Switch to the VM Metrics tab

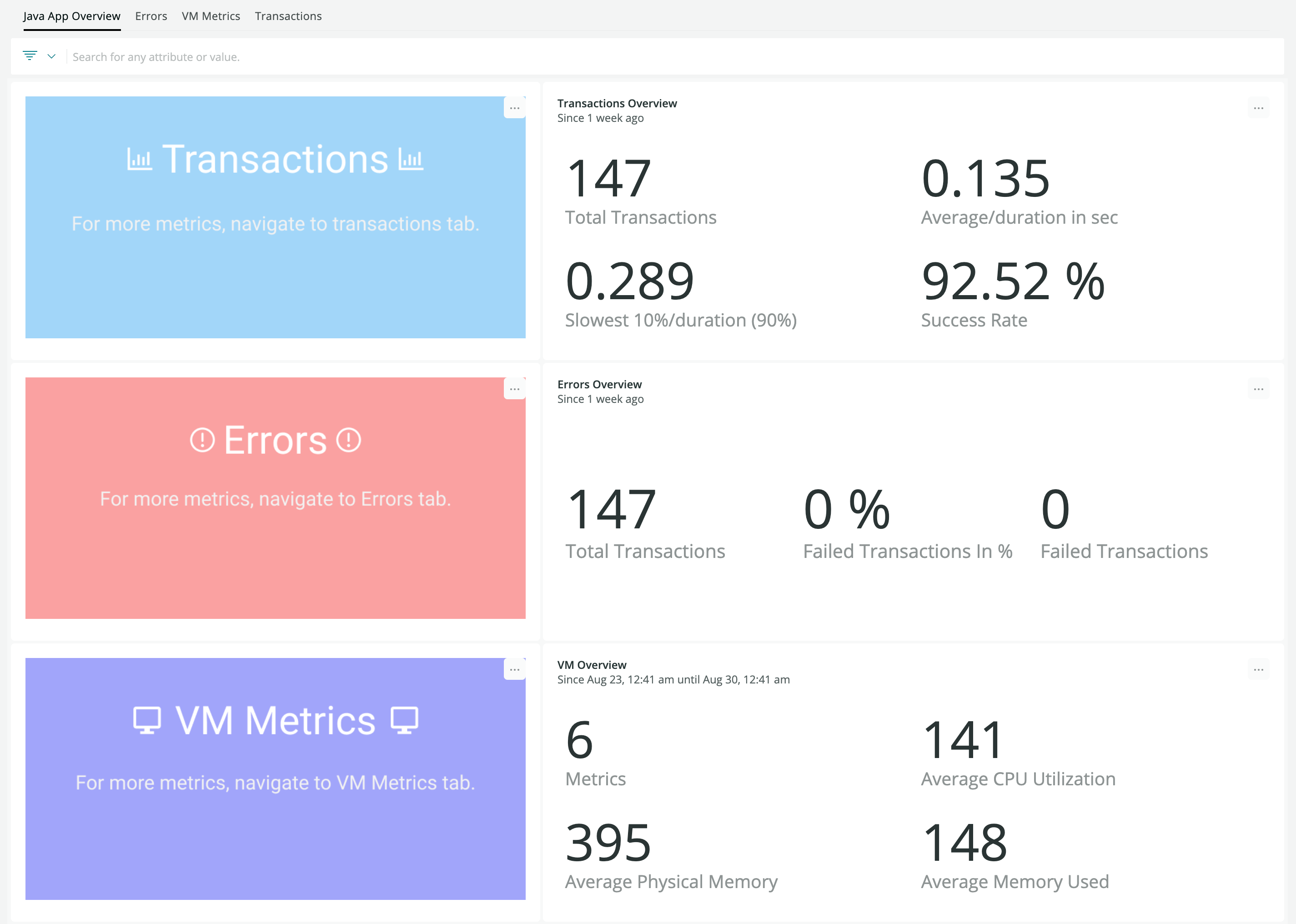211,16
